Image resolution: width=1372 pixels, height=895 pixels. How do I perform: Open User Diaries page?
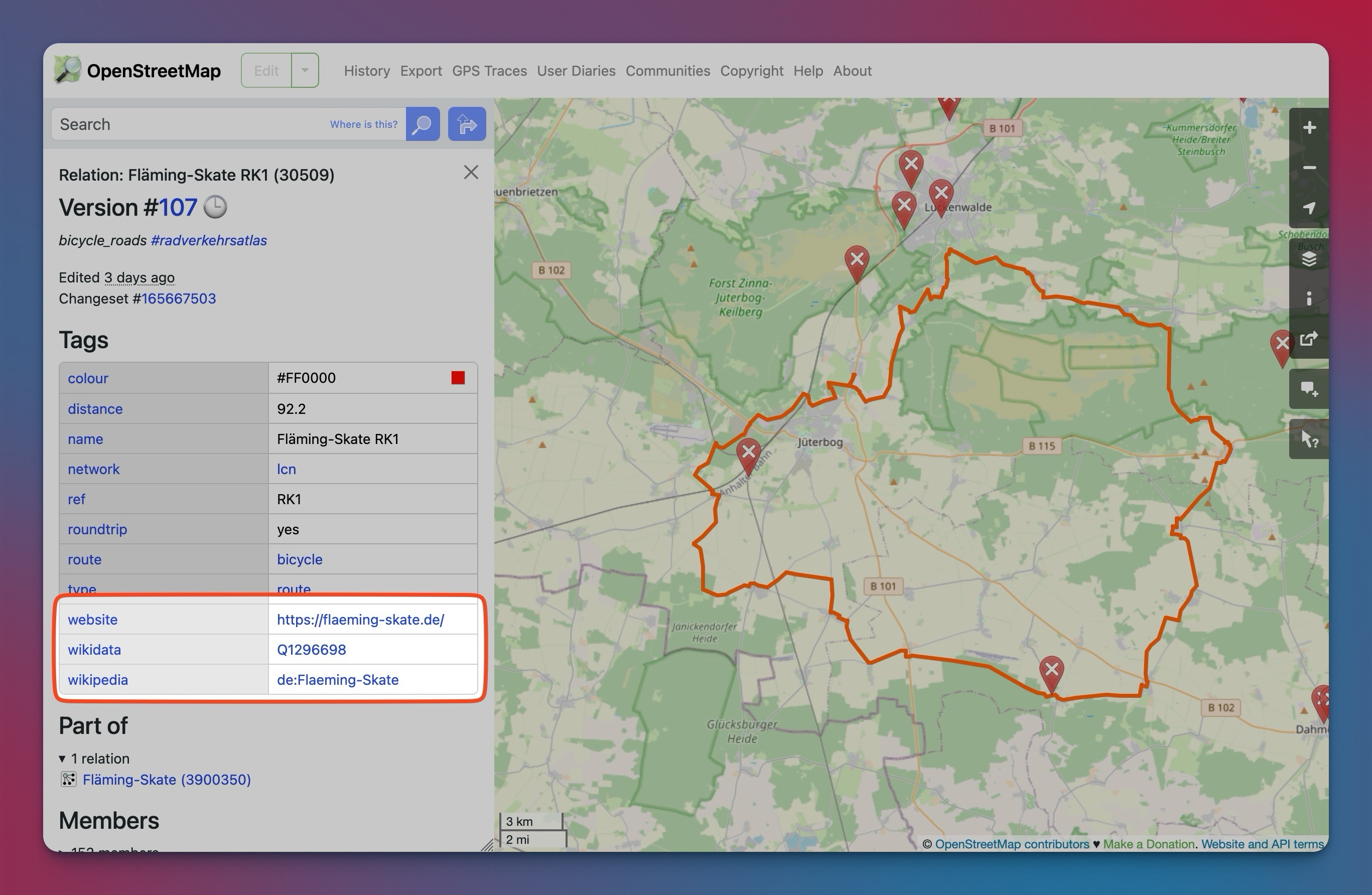[576, 71]
